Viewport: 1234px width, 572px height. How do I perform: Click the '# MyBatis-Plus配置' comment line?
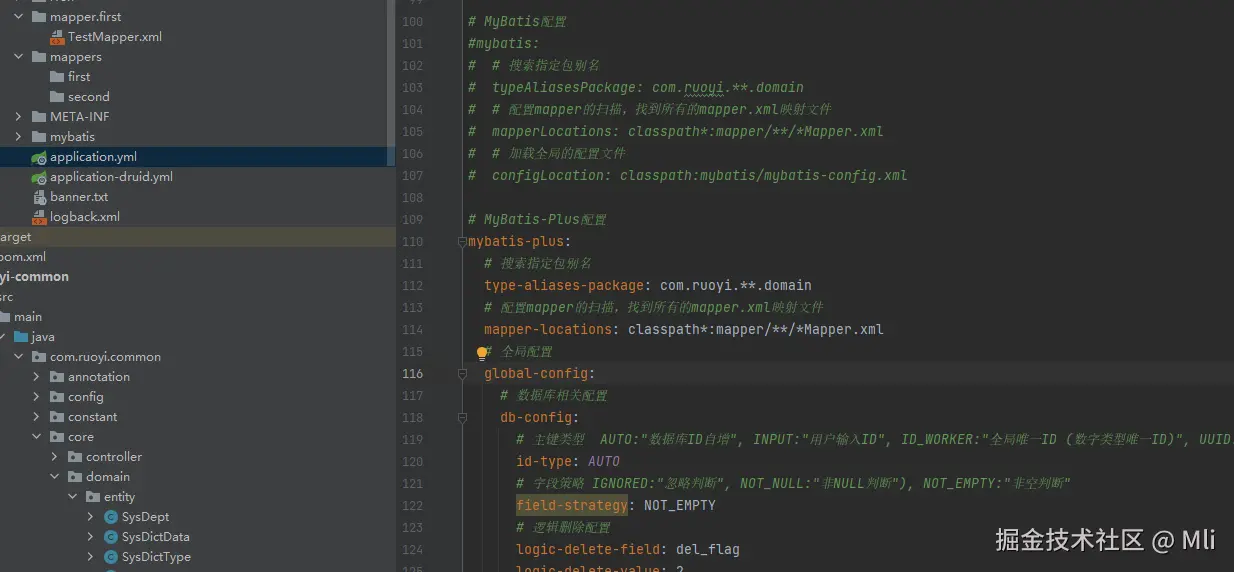(x=537, y=219)
